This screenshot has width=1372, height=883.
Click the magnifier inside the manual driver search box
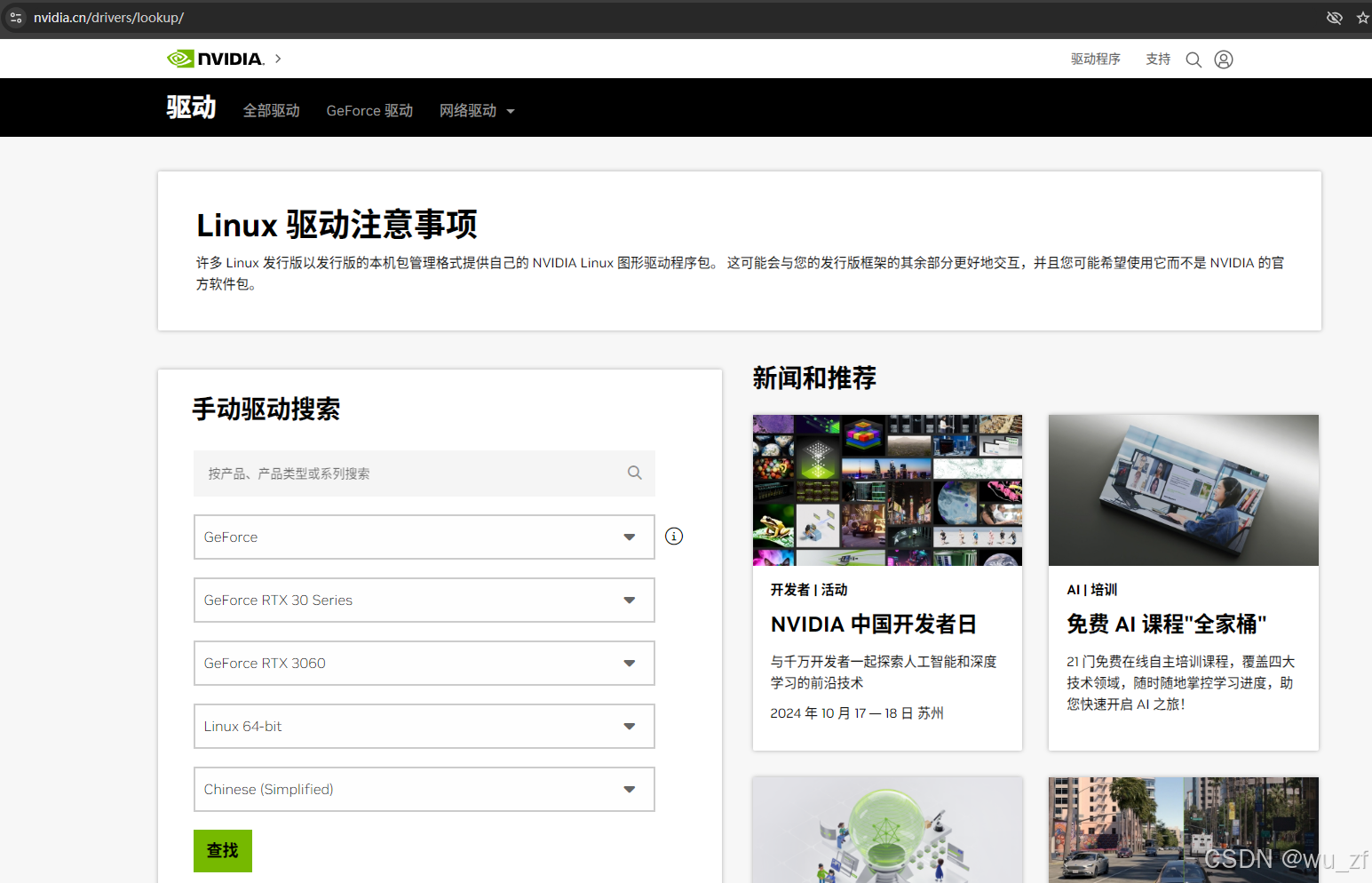(634, 472)
